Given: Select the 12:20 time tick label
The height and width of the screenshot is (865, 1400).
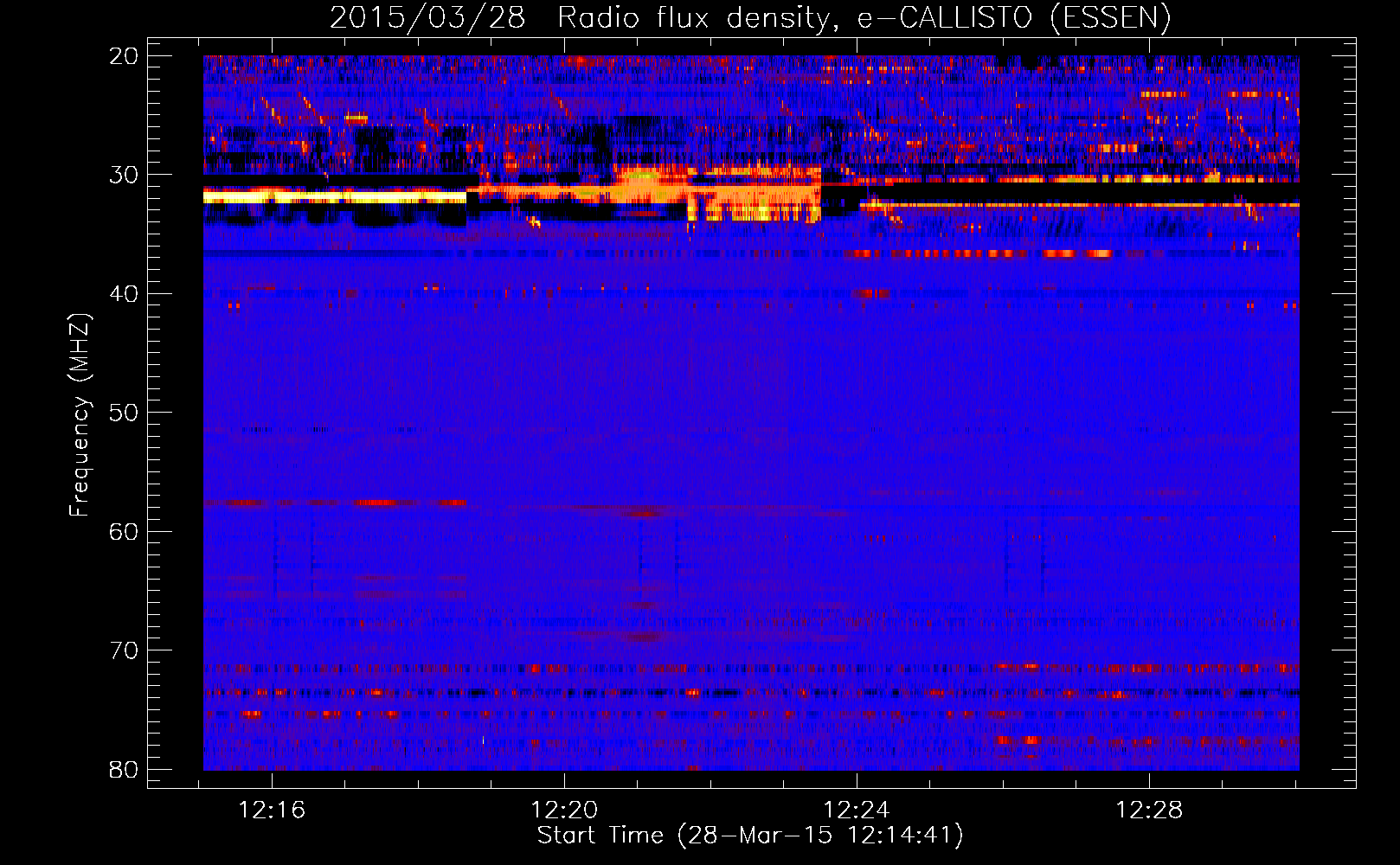Looking at the screenshot, I should coord(564,811).
